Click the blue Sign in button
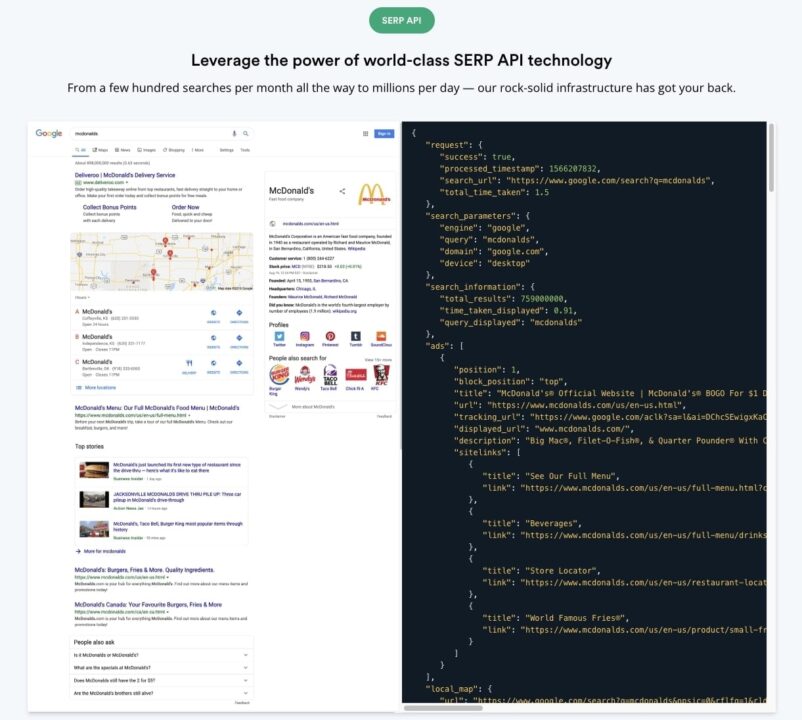 [384, 133]
